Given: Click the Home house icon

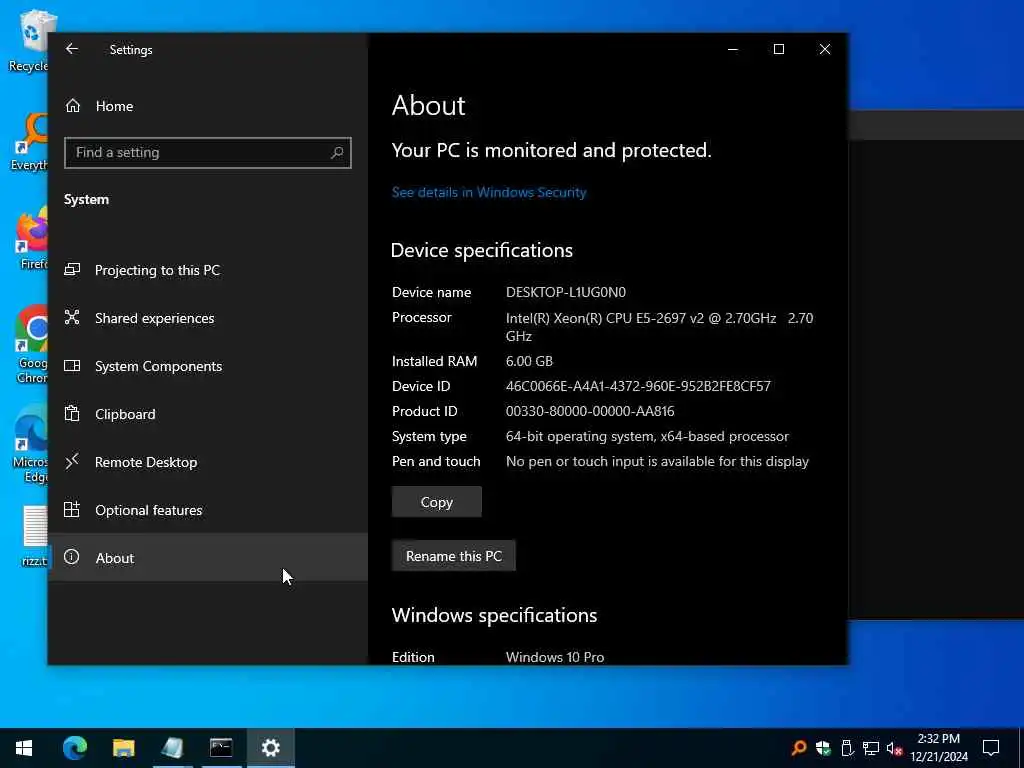Looking at the screenshot, I should [72, 106].
